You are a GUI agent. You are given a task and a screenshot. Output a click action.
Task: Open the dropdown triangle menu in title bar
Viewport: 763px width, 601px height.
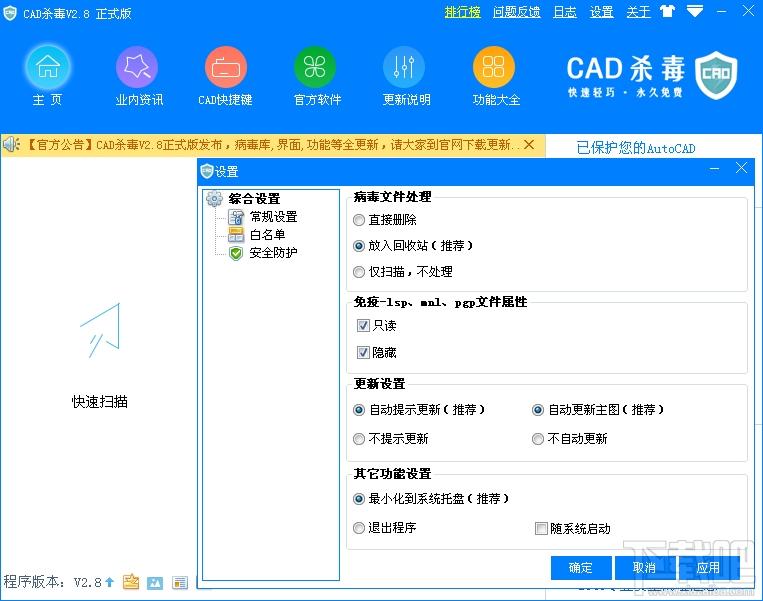tap(695, 11)
